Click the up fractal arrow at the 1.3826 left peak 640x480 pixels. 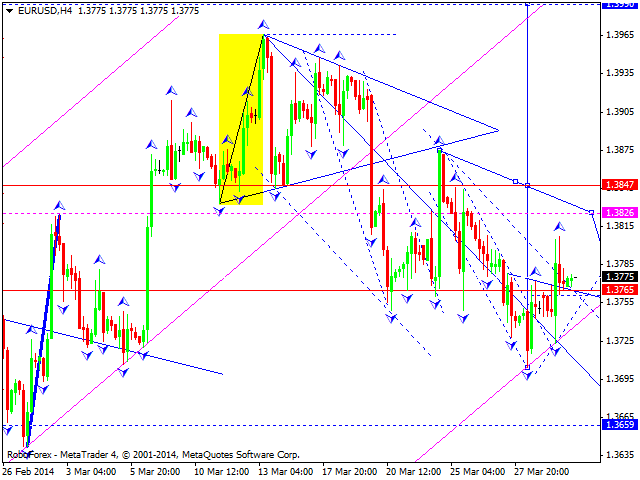coord(60,206)
